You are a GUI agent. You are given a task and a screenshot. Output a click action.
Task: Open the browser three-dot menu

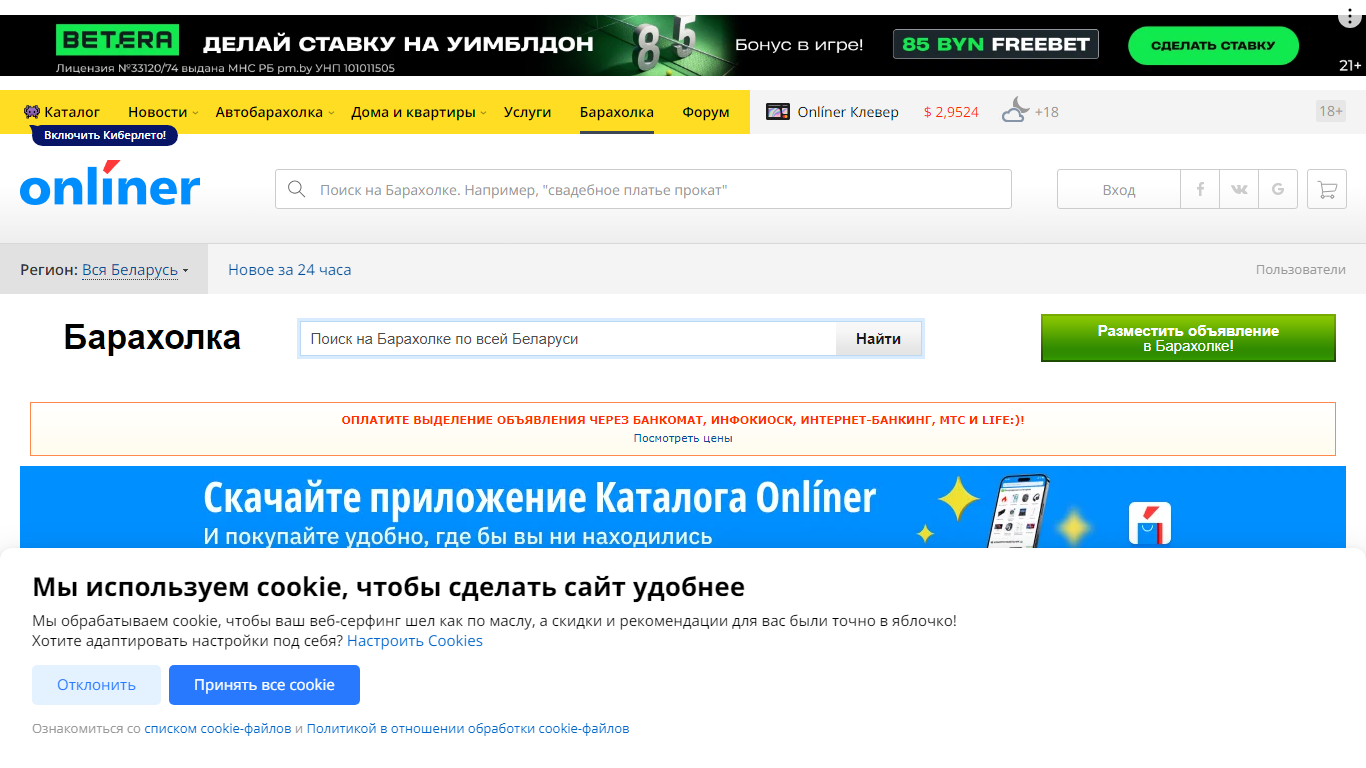(x=1350, y=18)
